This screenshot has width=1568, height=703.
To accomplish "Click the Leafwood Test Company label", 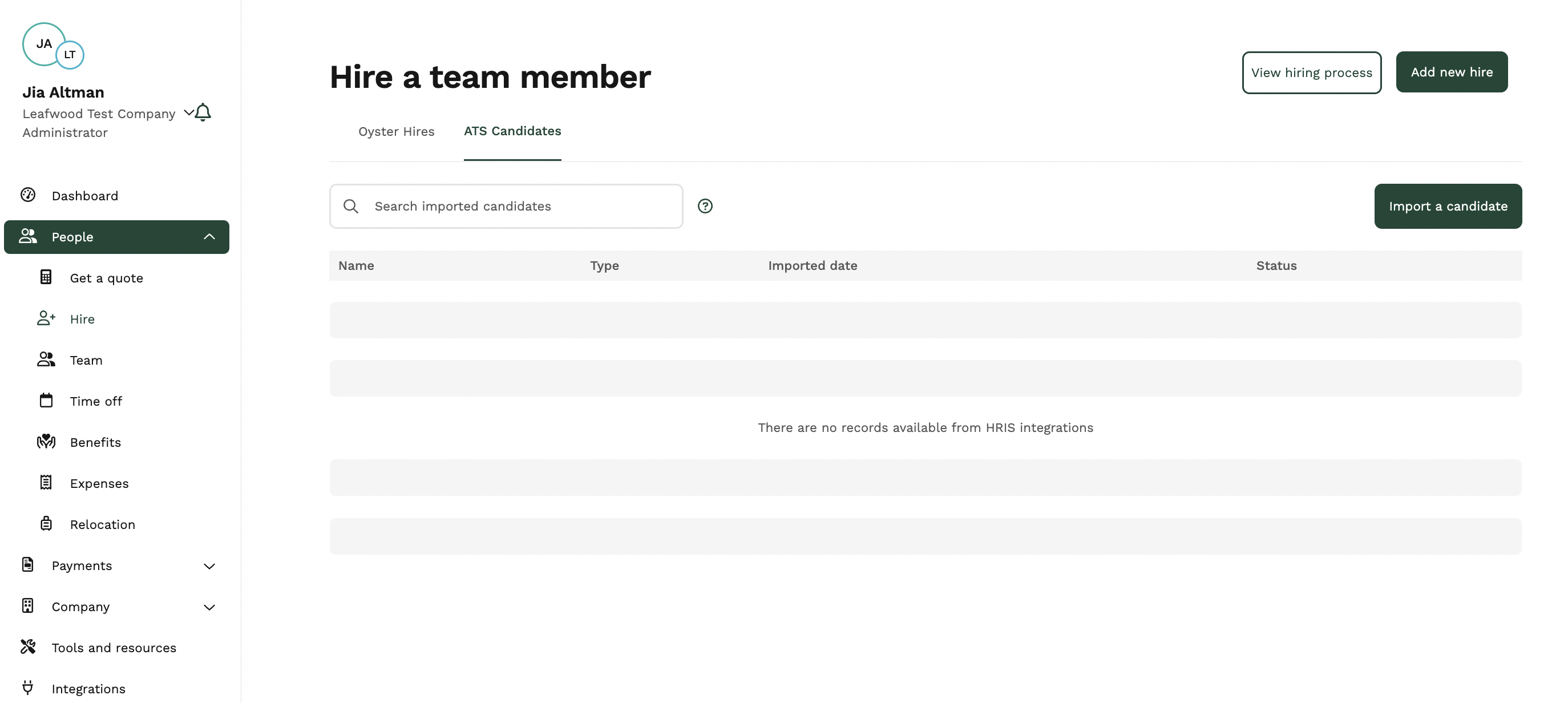I will click(99, 114).
